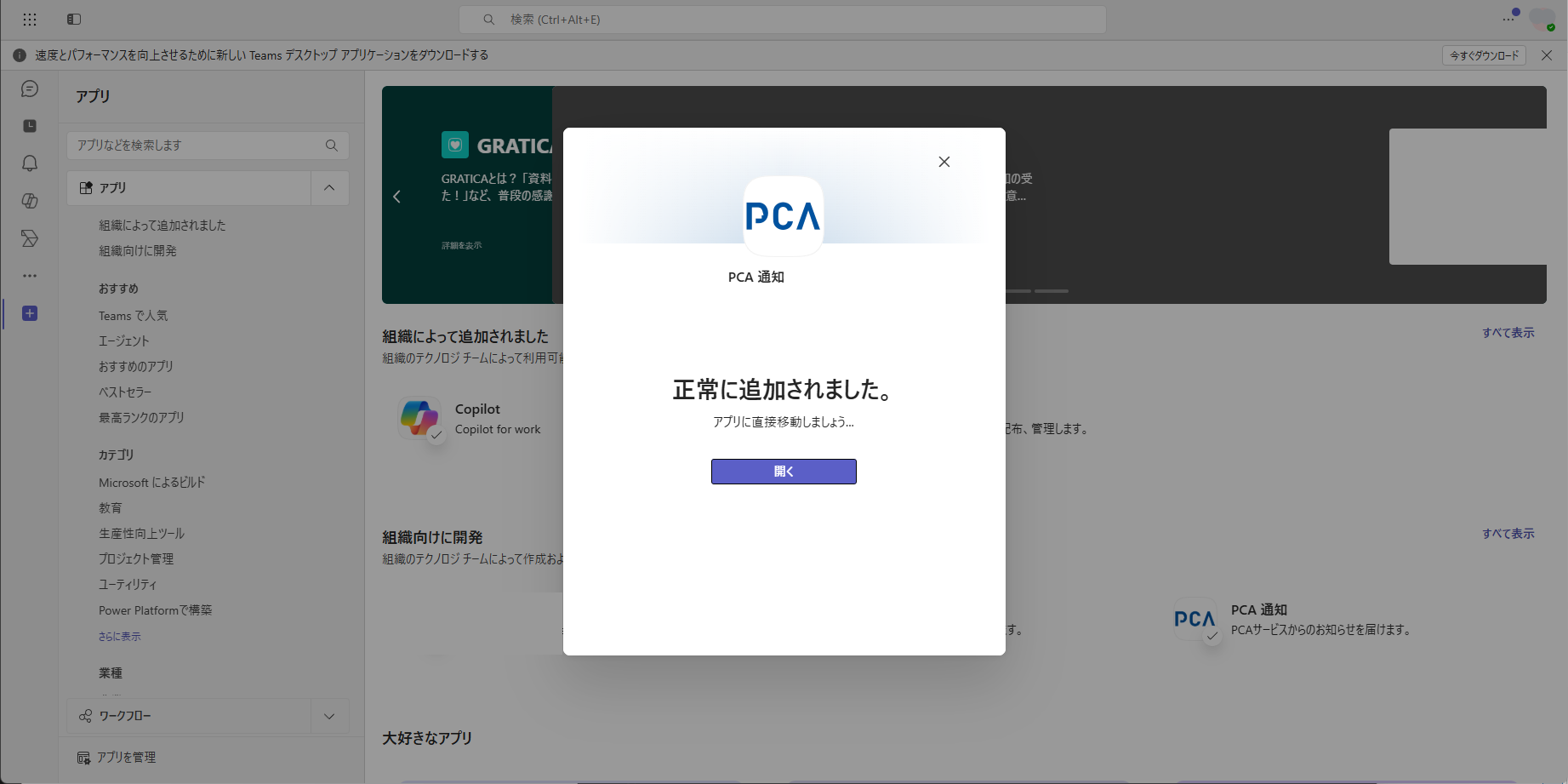1568x784 pixels.
Task: Select 教育 category
Action: point(111,508)
